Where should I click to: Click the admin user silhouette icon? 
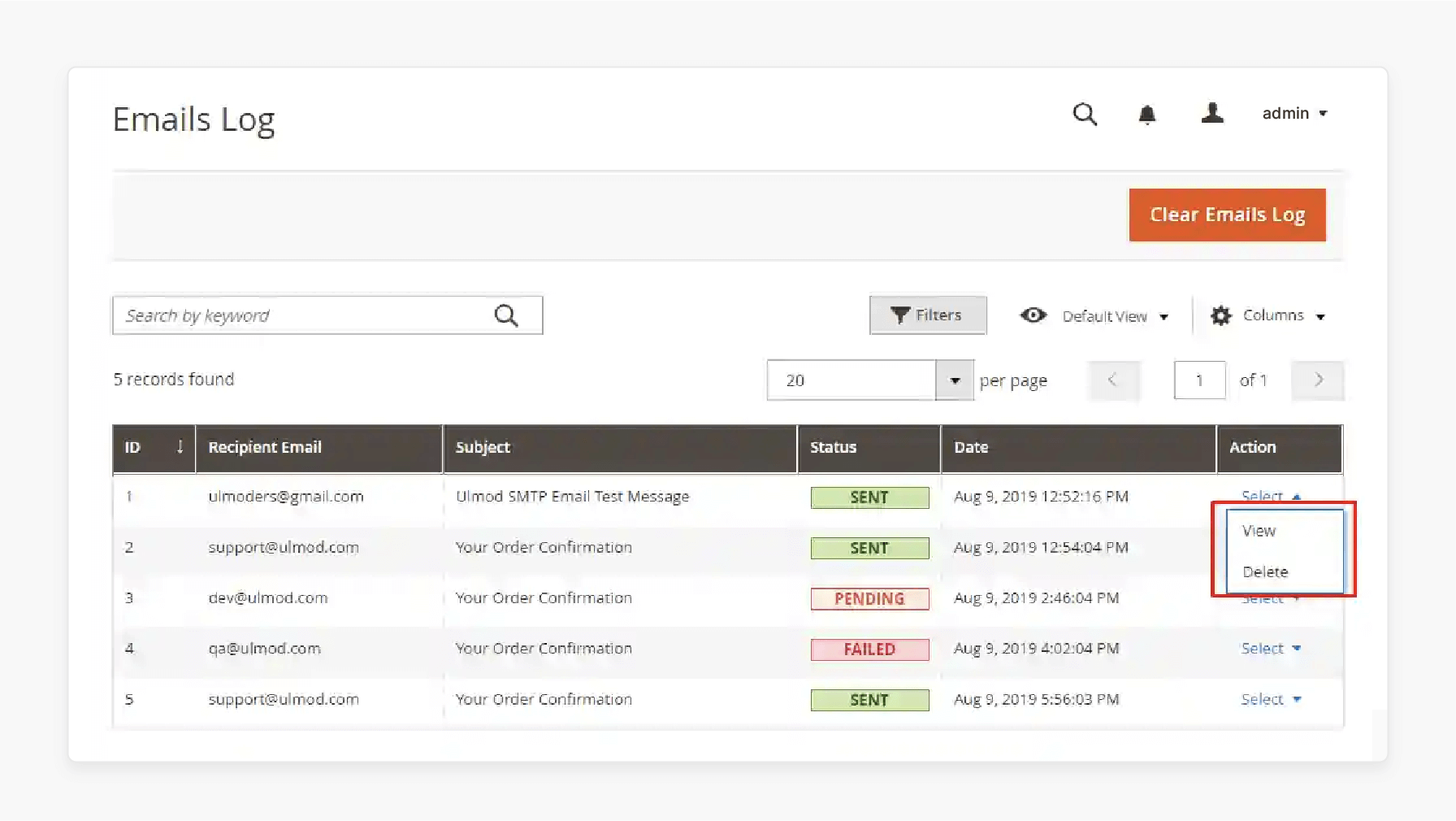1212,113
